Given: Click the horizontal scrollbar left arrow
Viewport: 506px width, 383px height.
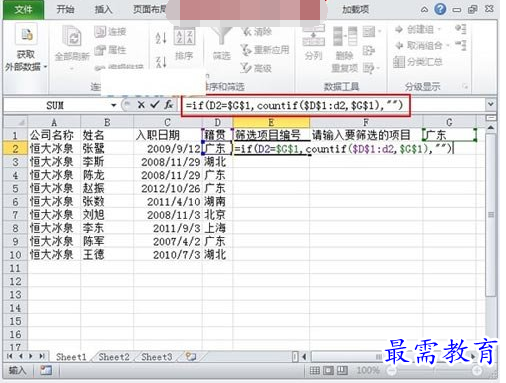Looking at the screenshot, I should [304, 357].
